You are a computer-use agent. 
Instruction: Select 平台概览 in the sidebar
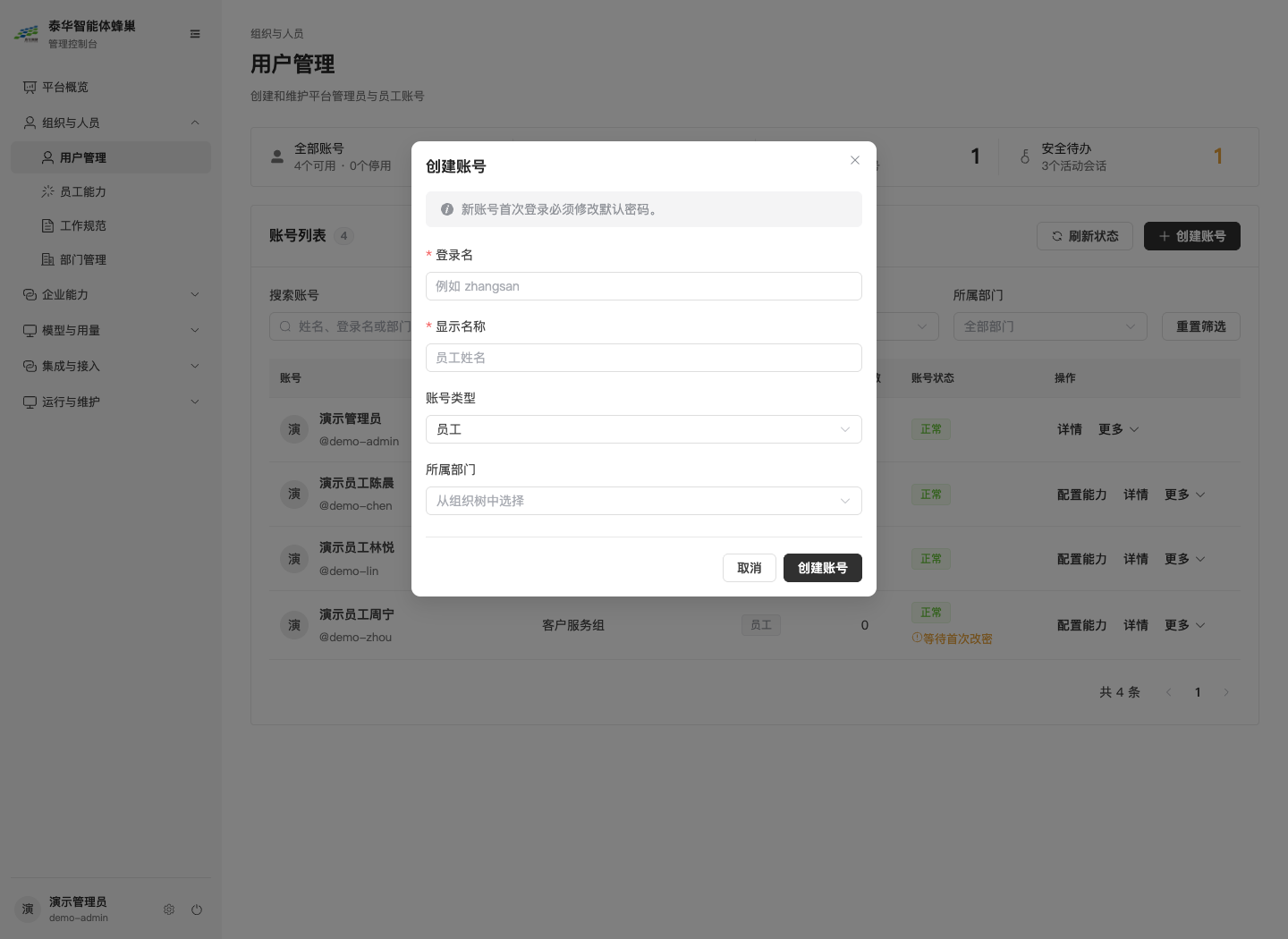(x=111, y=87)
